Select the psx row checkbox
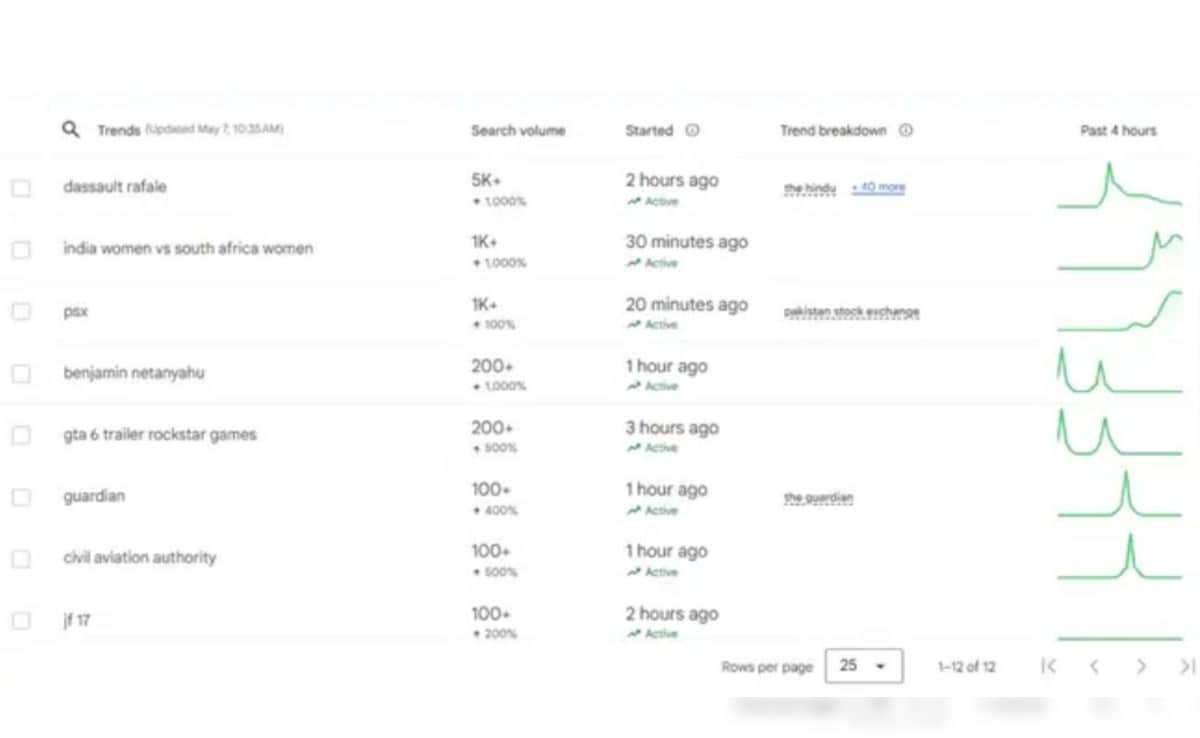 tap(21, 312)
